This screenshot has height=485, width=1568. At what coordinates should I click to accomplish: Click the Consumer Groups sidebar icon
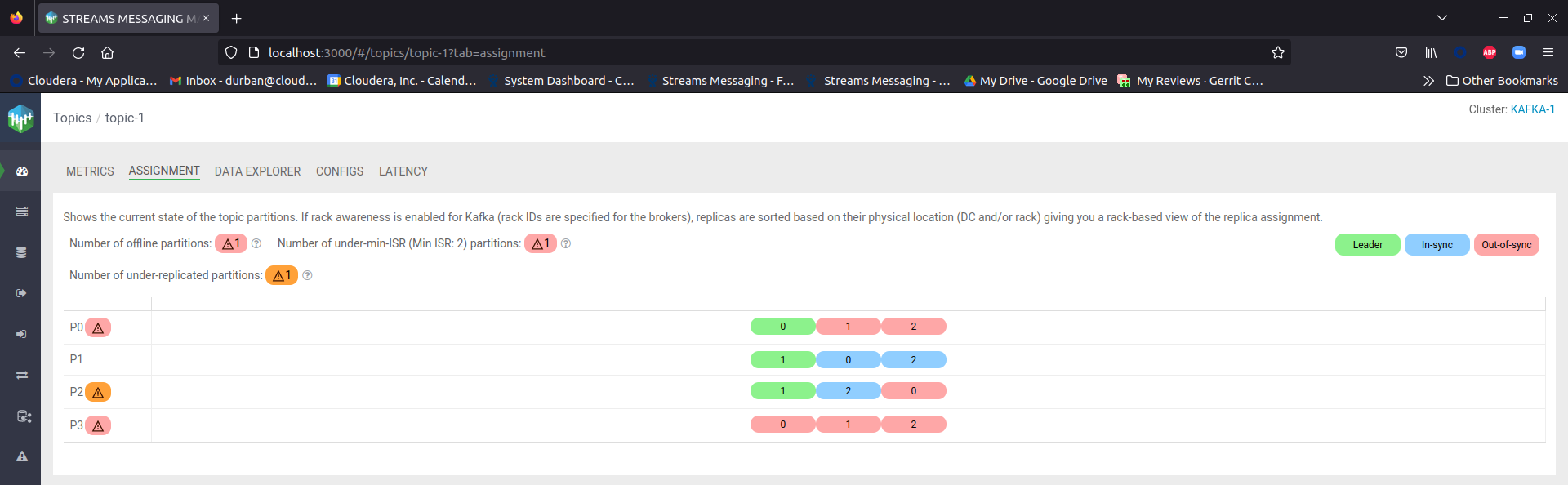coord(22,334)
